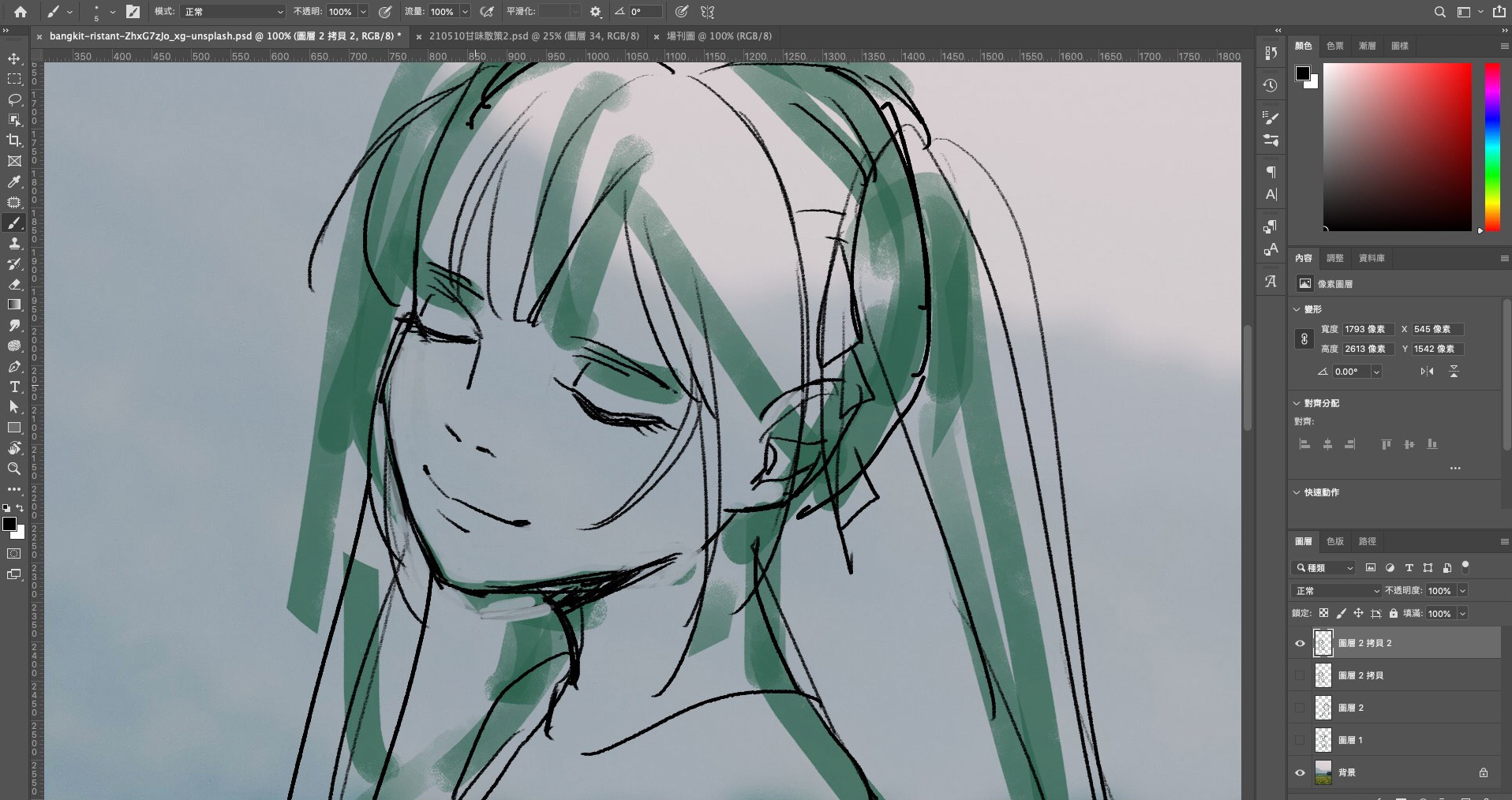Select the Spot Healing Brush tool
The height and width of the screenshot is (800, 1512).
14,203
